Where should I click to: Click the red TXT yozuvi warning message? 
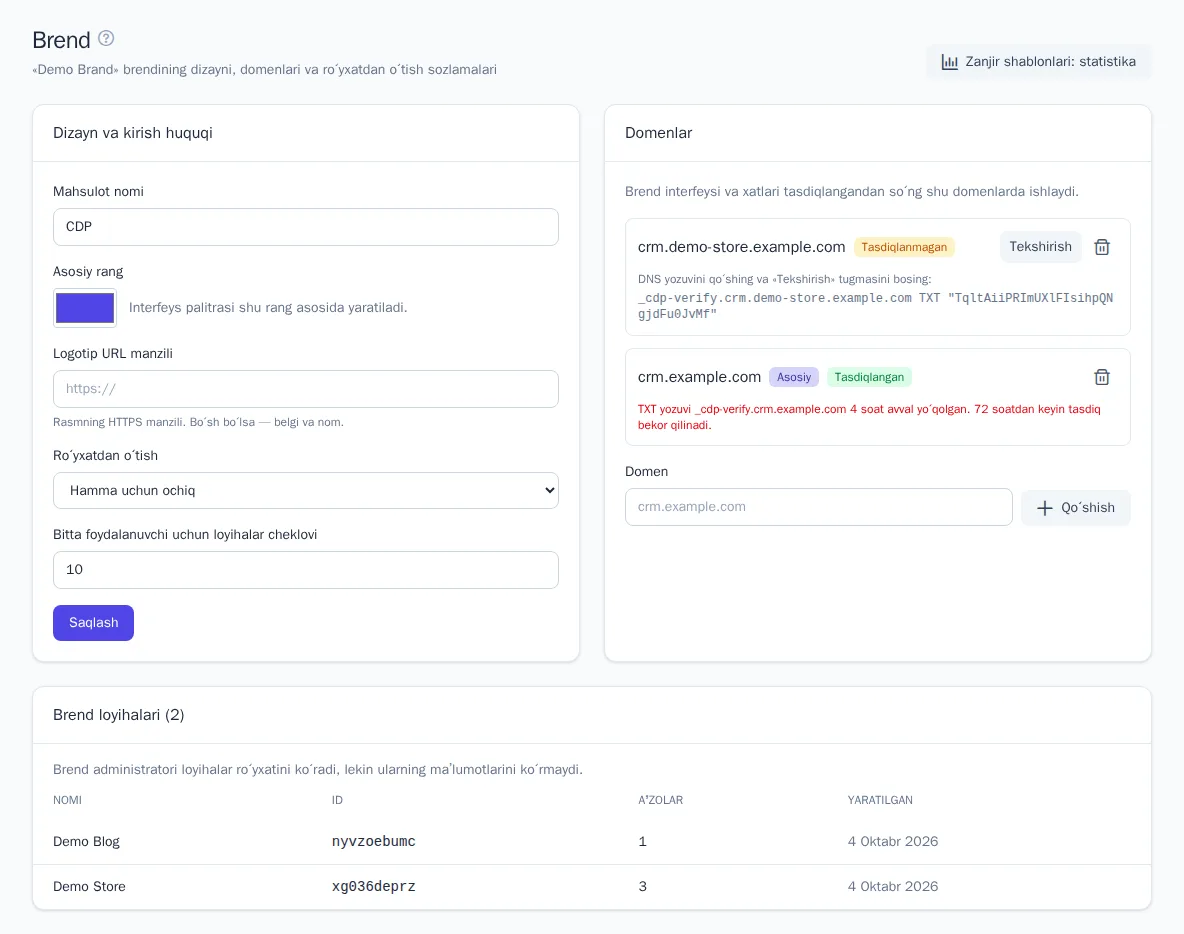click(869, 417)
